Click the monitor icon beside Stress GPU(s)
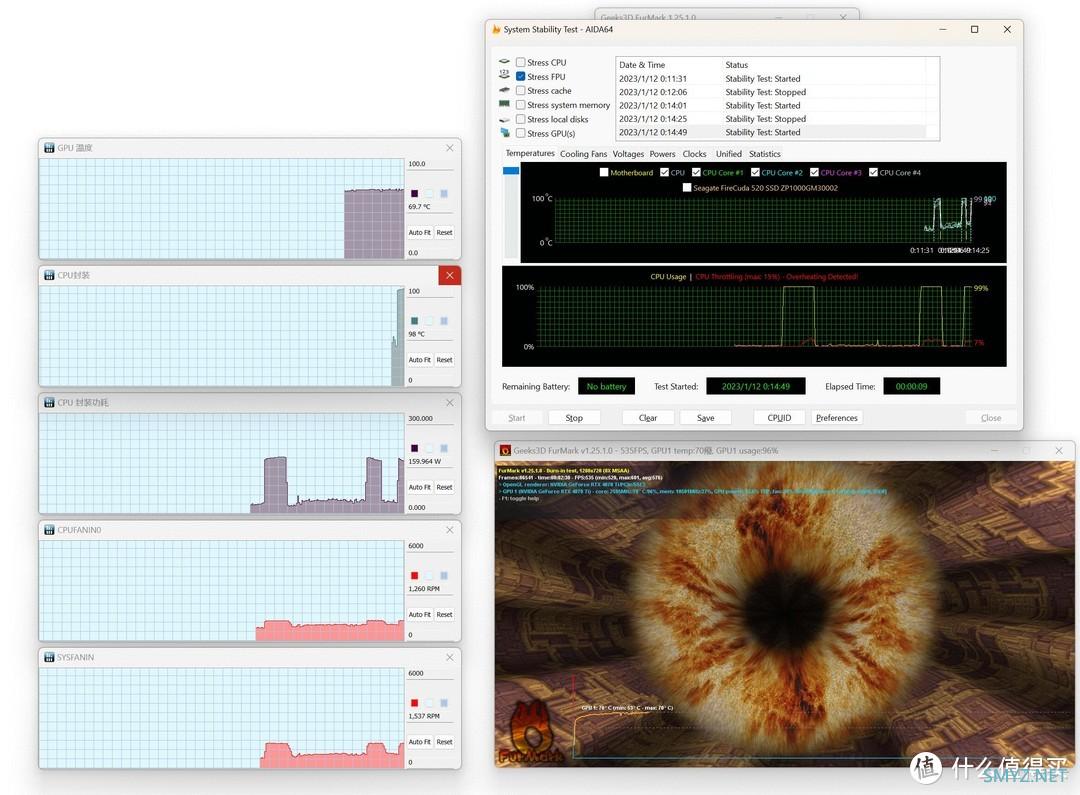 pos(505,132)
